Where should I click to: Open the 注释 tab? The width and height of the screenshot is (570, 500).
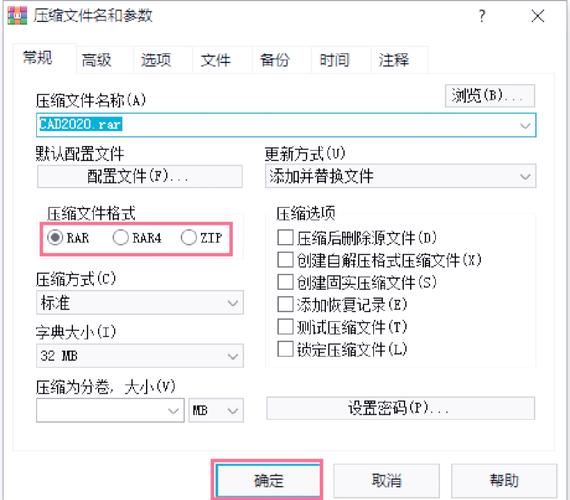[x=394, y=60]
